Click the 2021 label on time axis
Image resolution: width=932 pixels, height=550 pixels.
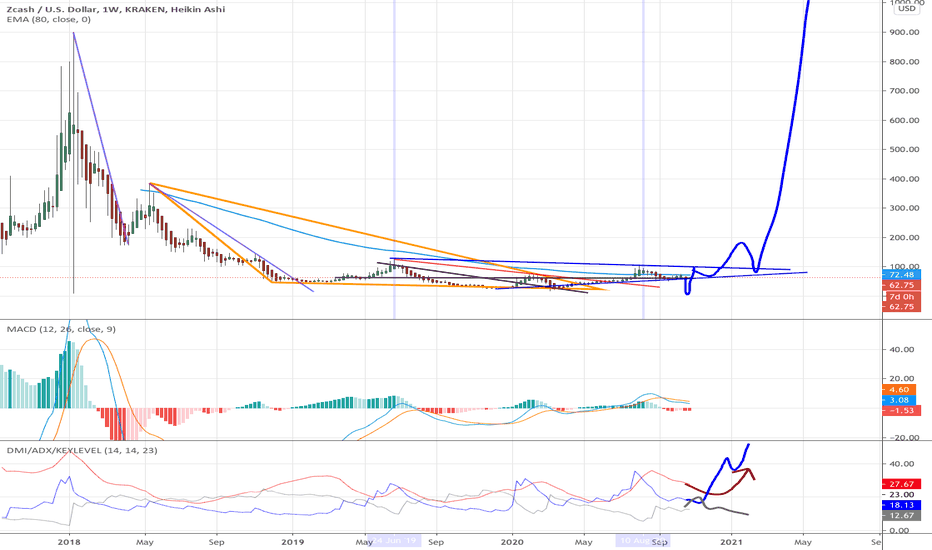[731, 542]
